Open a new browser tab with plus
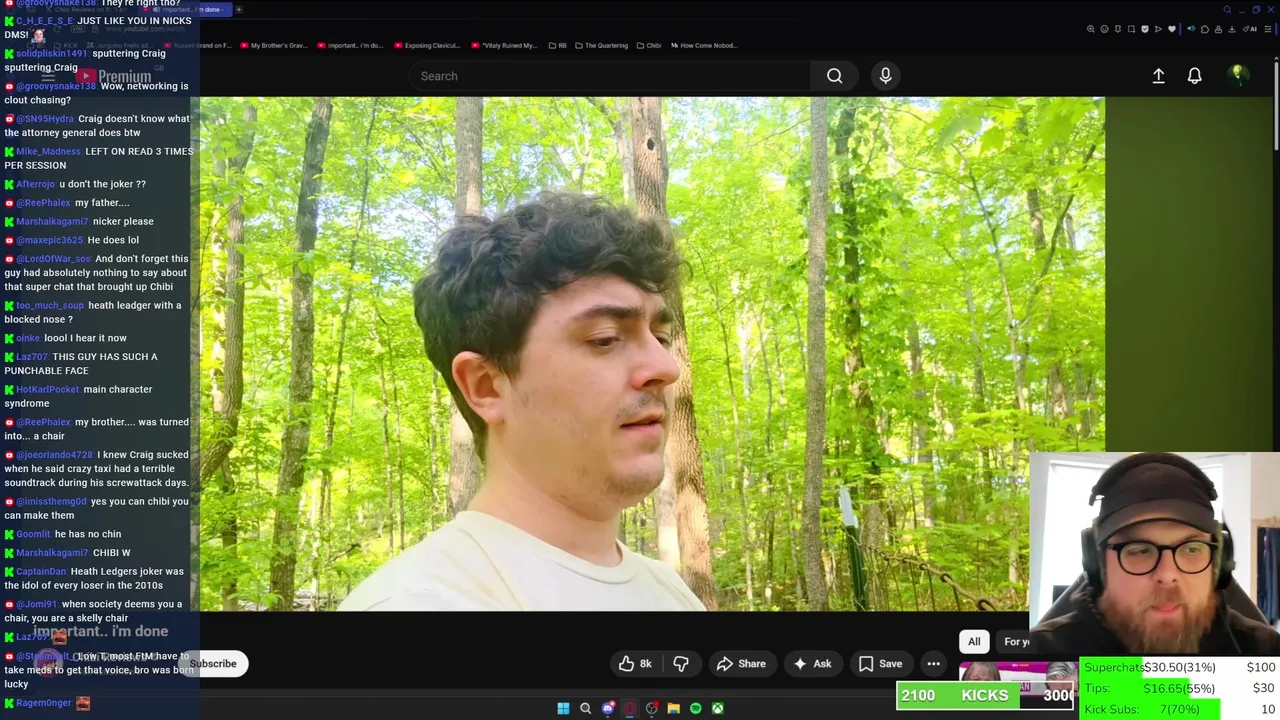This screenshot has width=1280, height=720. [238, 9]
